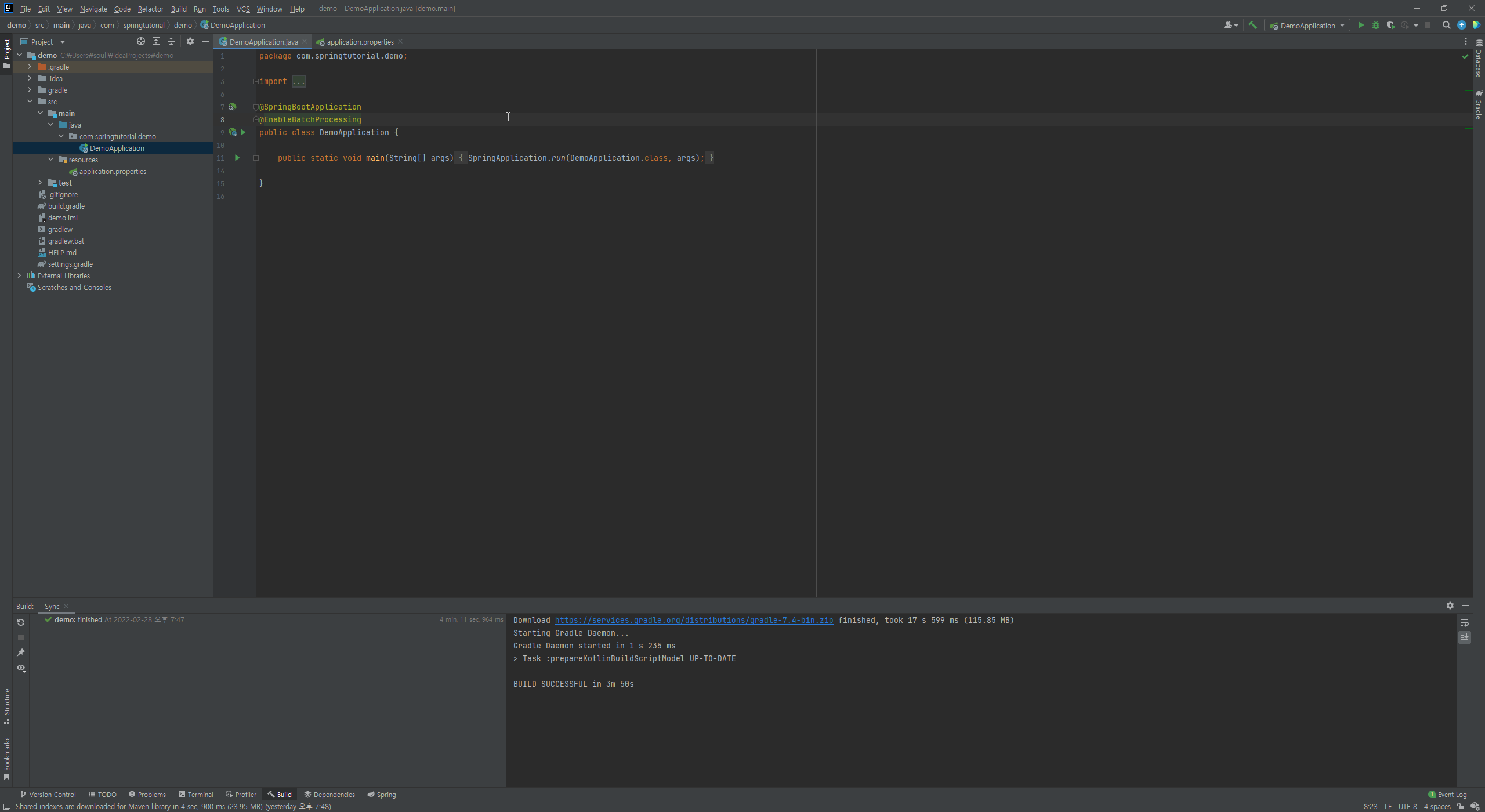Viewport: 1485px width, 812px height.
Task: Run DemoApplication with the green play button
Action: tap(1361, 26)
